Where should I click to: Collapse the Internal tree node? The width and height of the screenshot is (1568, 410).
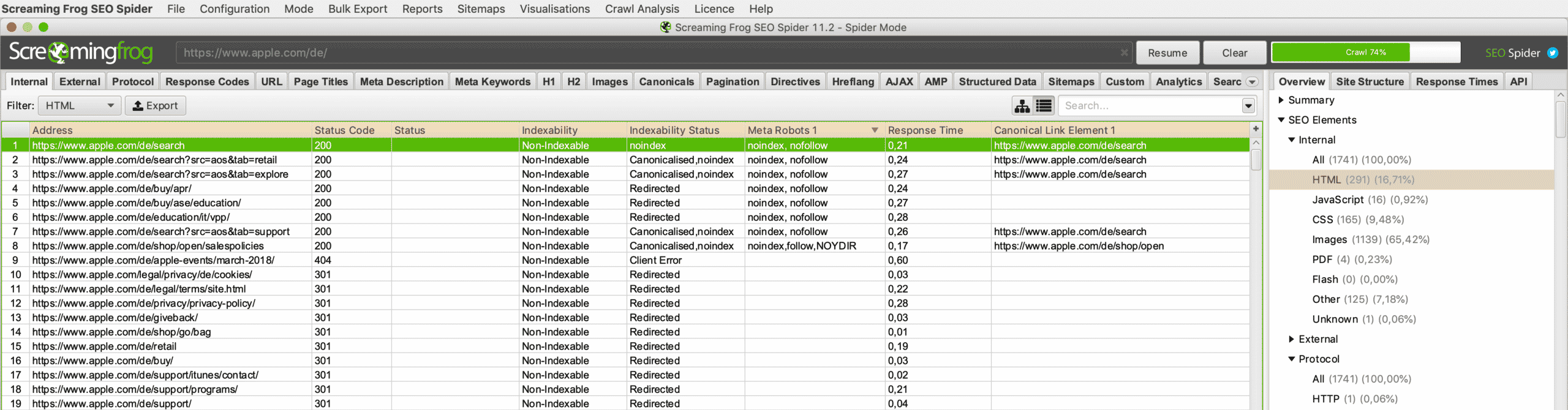click(1291, 140)
